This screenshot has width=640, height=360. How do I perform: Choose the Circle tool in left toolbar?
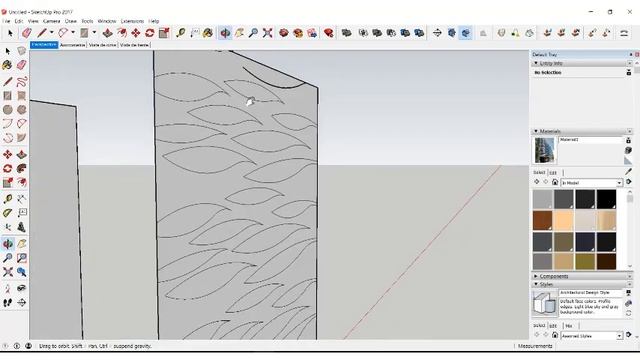[x=8, y=109]
